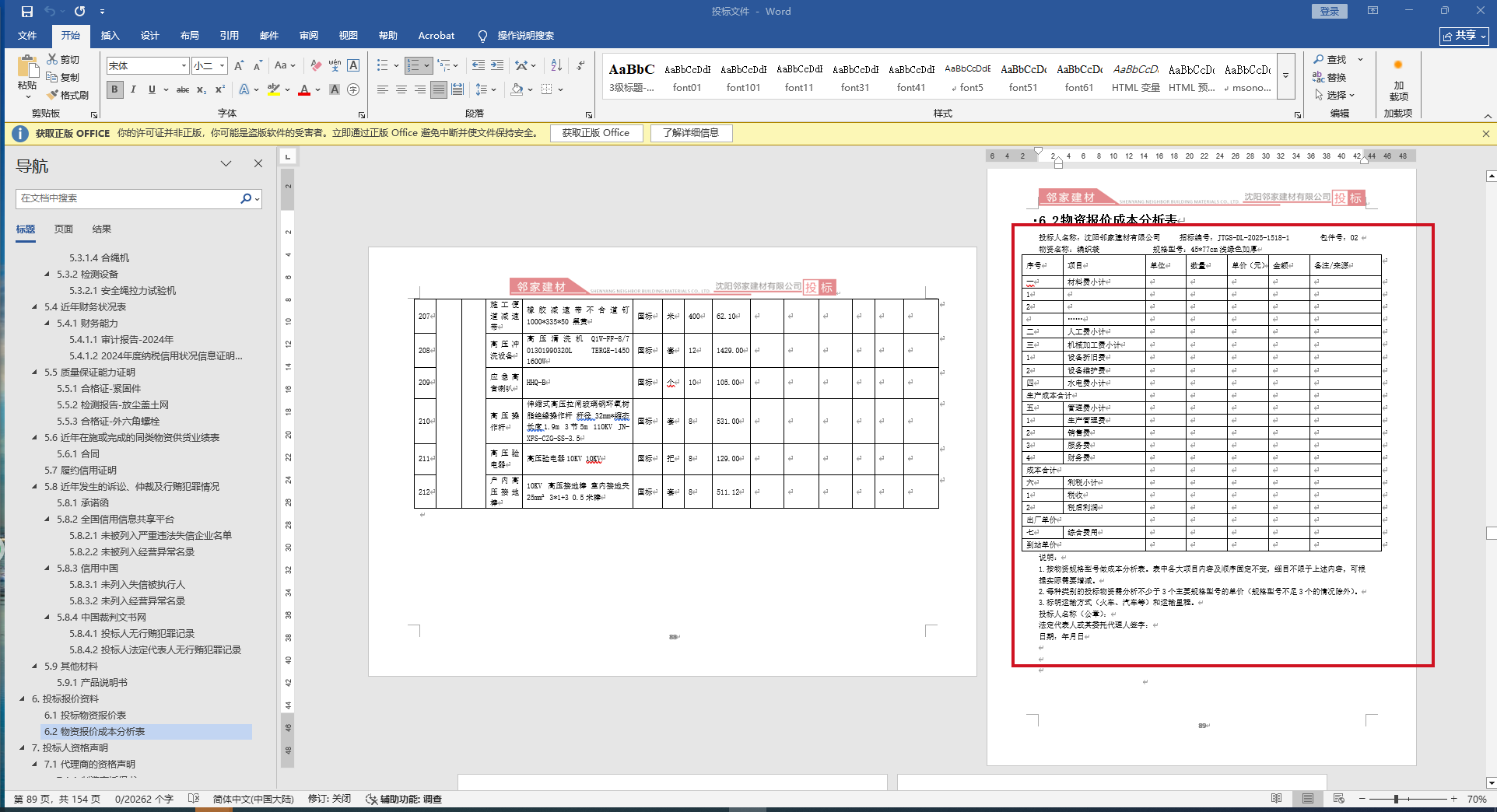
Task: Clear all formatting with the eraser icon
Action: pos(315,65)
